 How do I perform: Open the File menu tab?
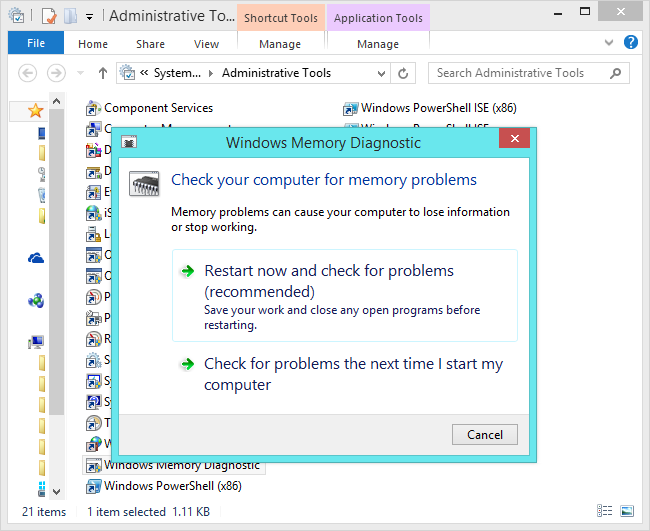pos(36,43)
